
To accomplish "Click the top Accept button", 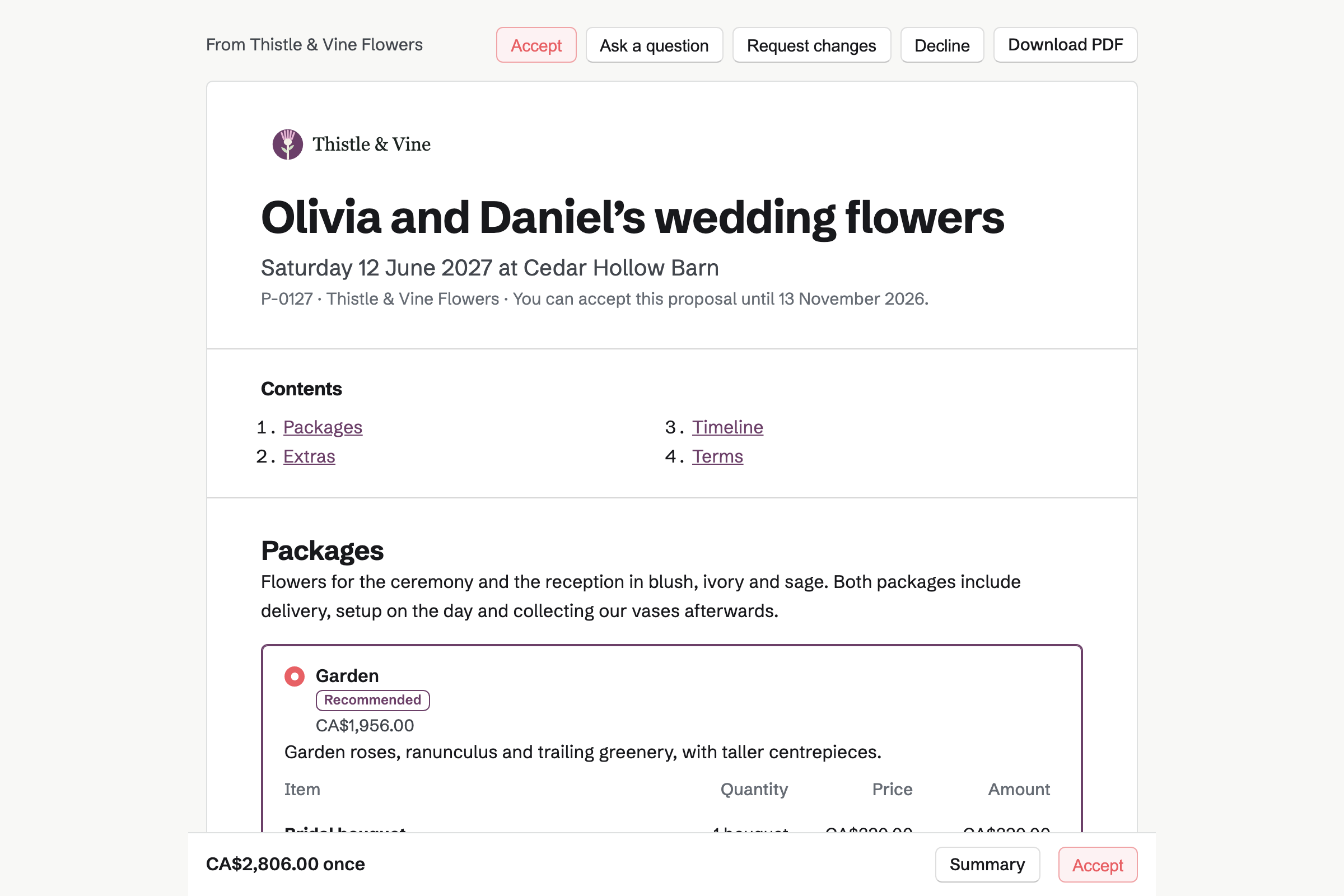I will 536,45.
